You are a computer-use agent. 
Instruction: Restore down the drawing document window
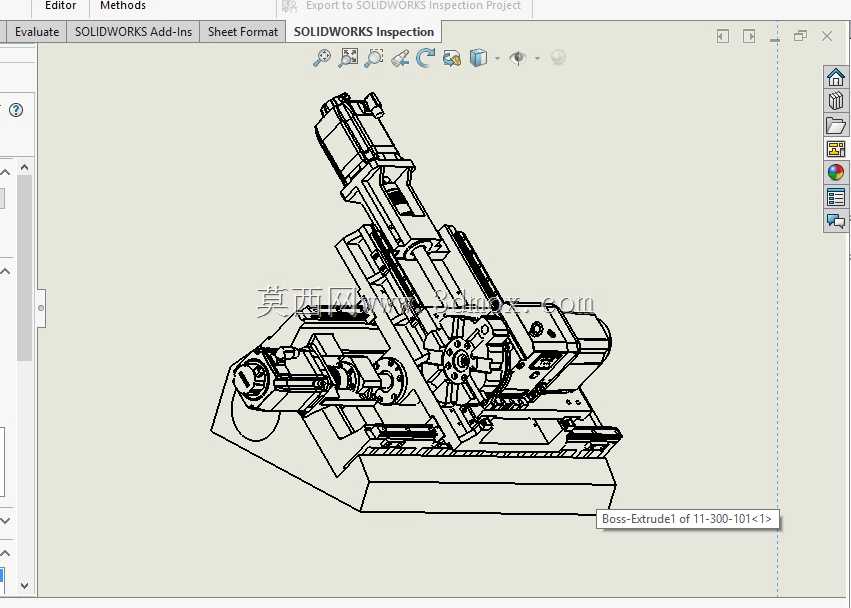point(800,36)
